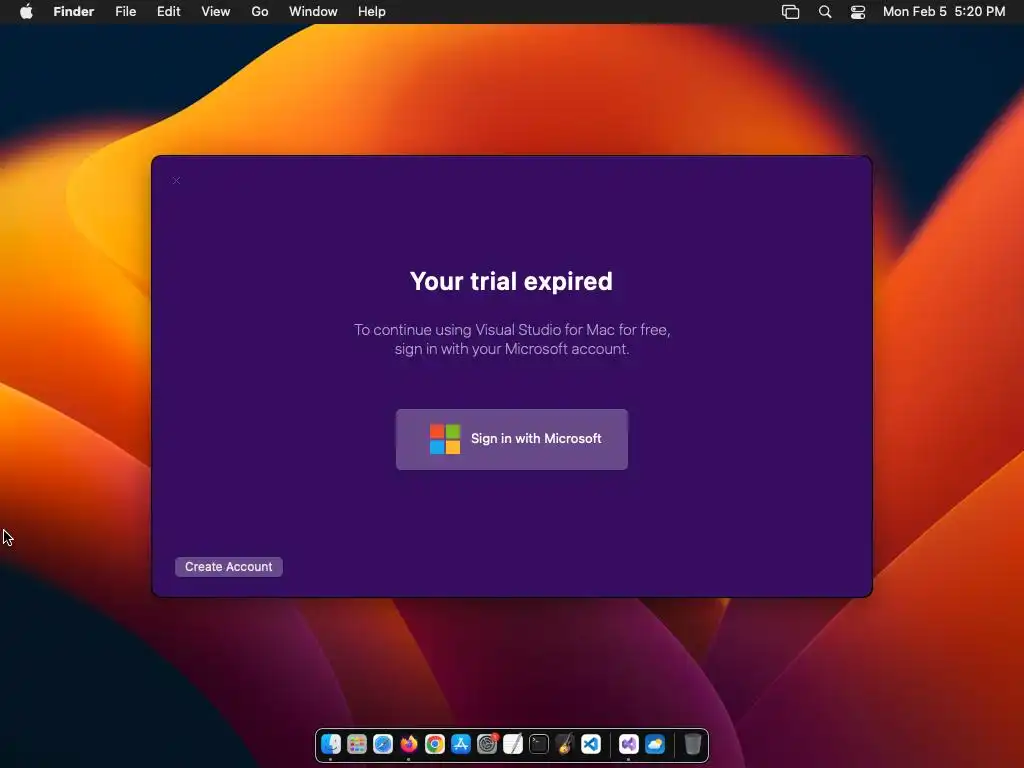Open the Edit menu
Image resolution: width=1024 pixels, height=768 pixels.
tap(168, 12)
